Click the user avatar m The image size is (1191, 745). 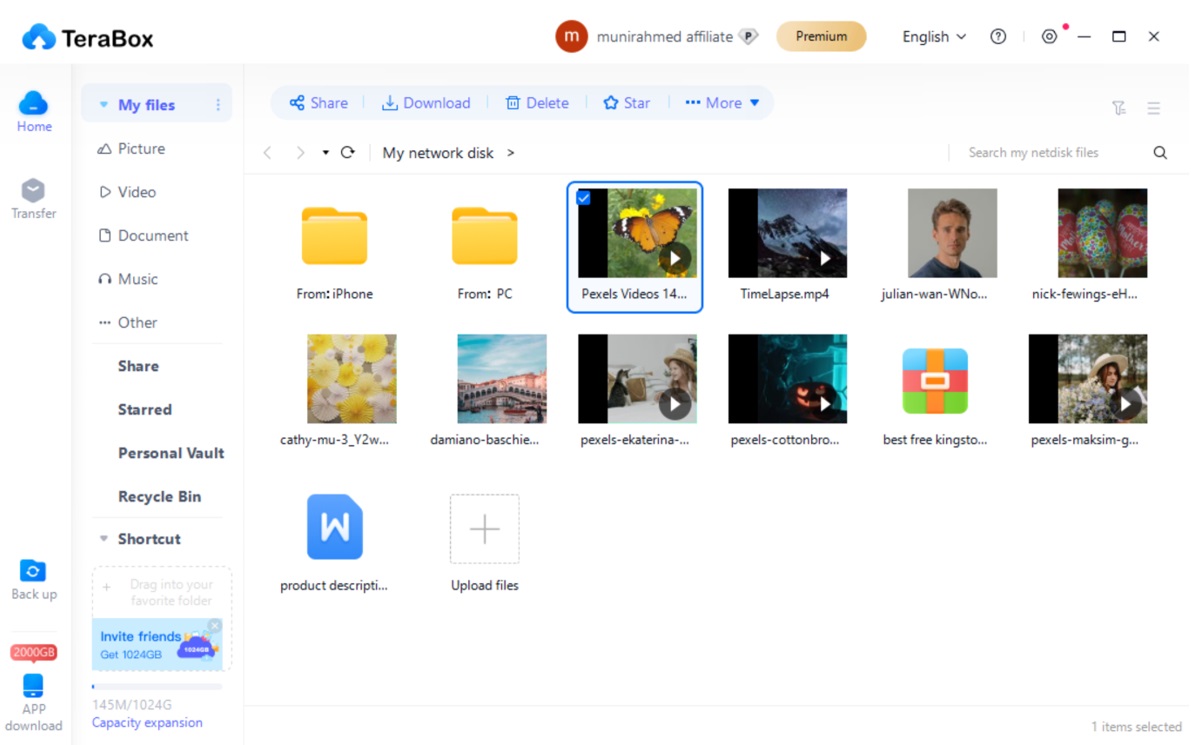pyautogui.click(x=571, y=36)
